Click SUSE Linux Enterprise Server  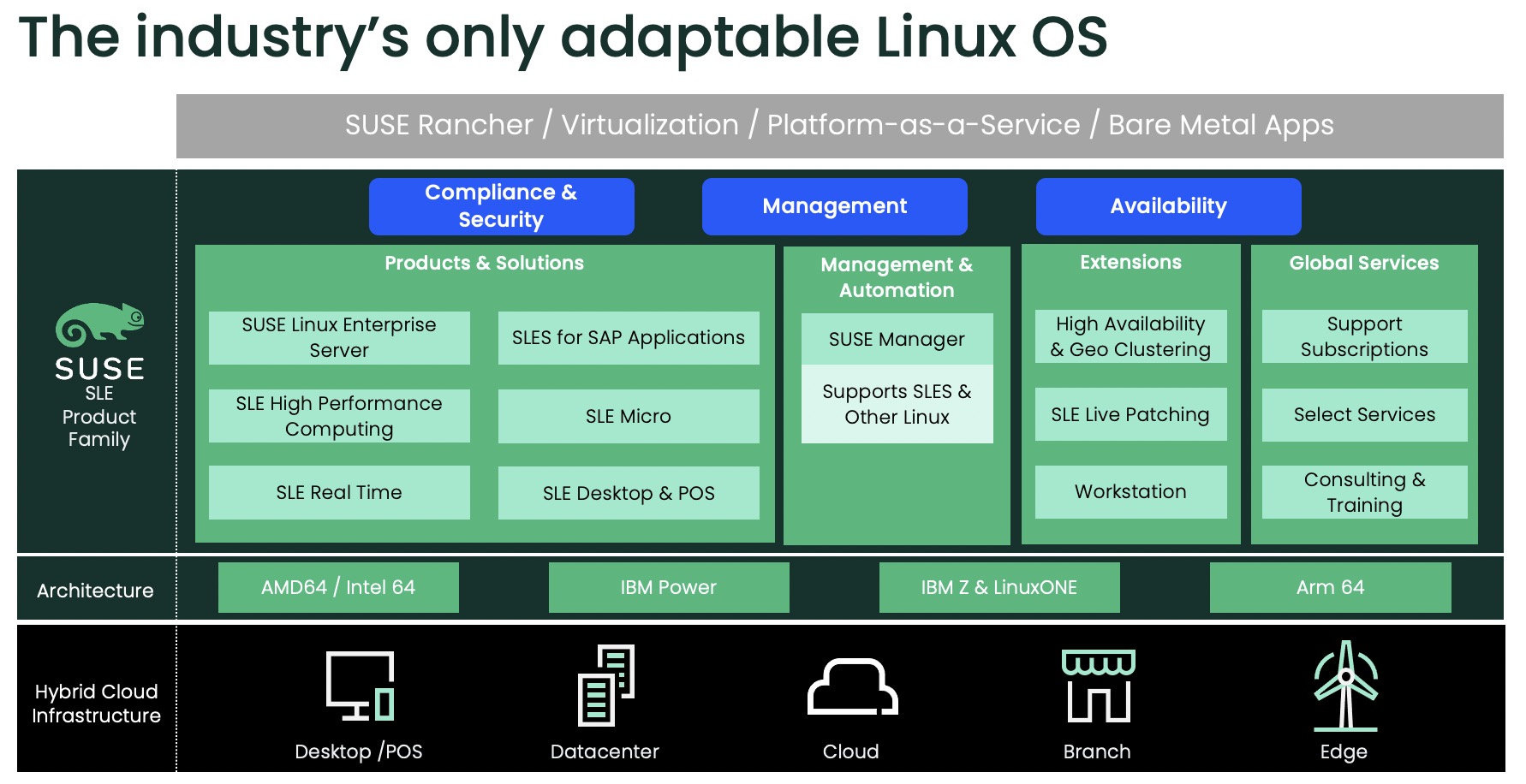click(x=338, y=338)
